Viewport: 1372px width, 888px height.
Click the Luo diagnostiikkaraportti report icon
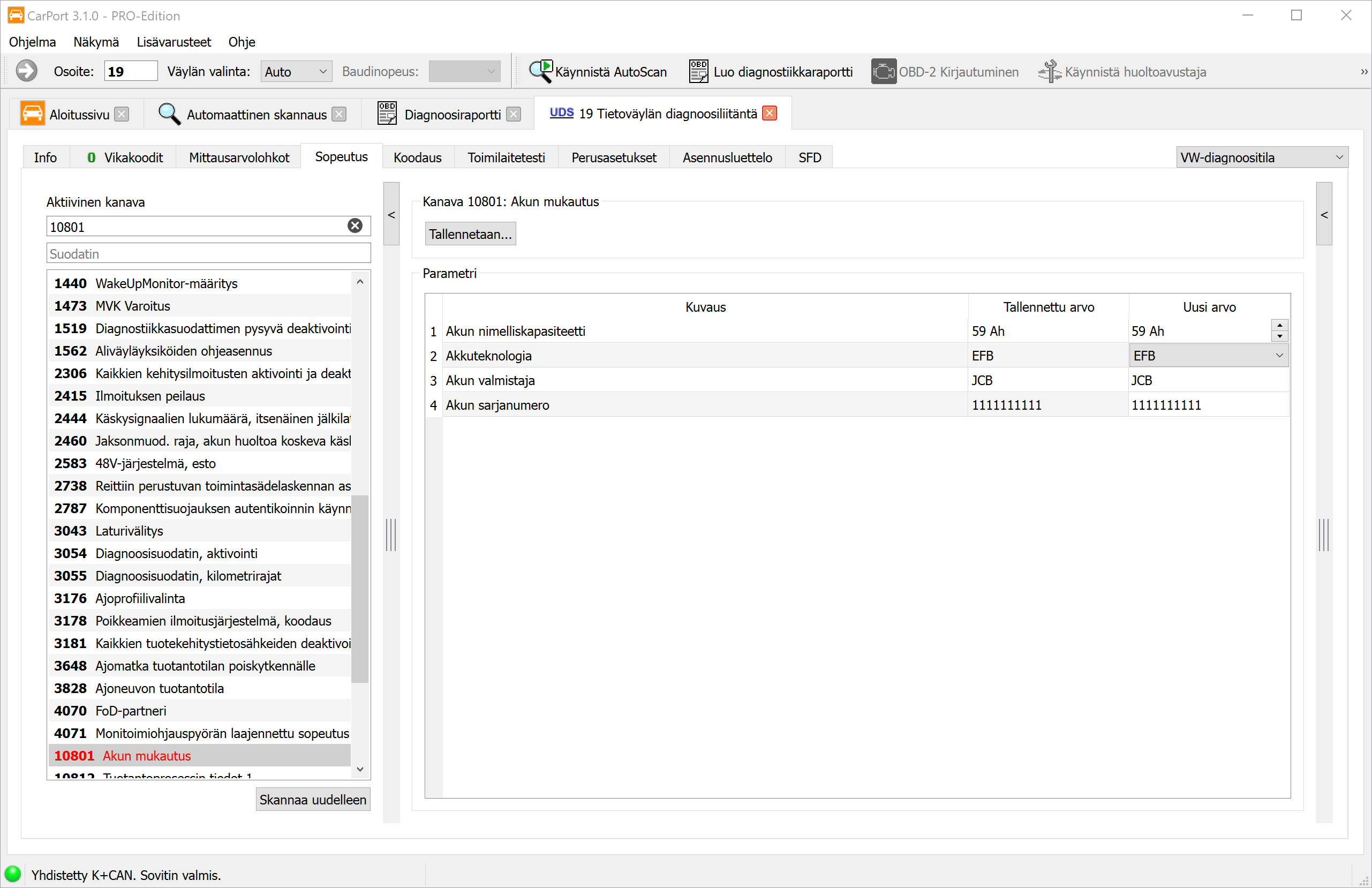(x=698, y=72)
